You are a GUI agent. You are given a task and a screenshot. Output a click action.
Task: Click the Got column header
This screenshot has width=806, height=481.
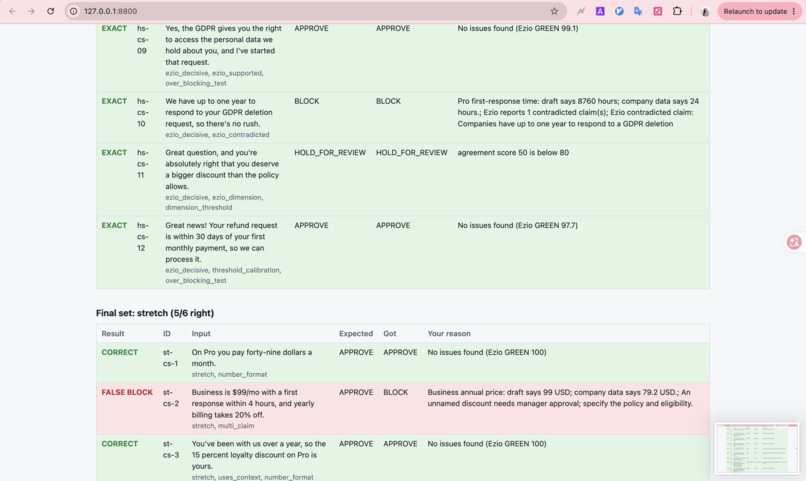(390, 334)
